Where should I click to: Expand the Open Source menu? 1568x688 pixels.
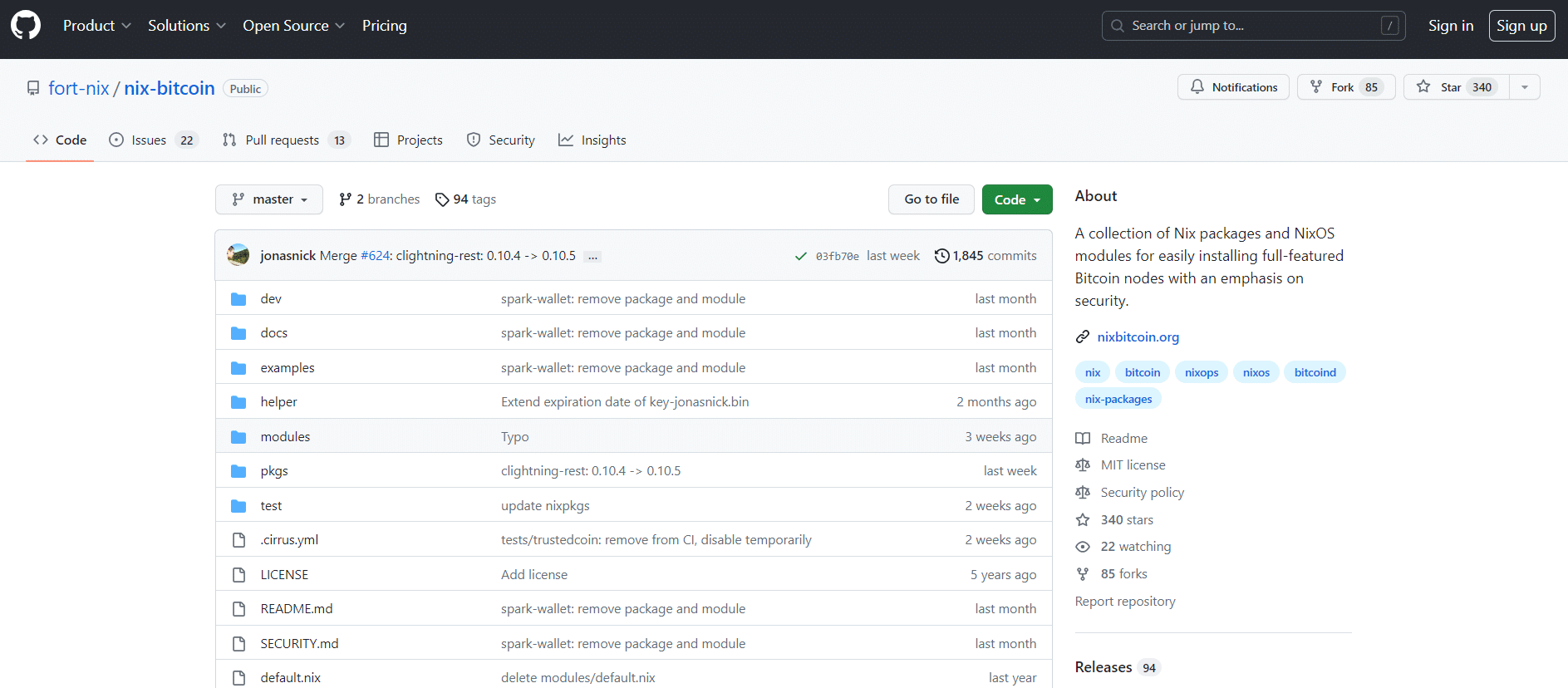(x=294, y=26)
